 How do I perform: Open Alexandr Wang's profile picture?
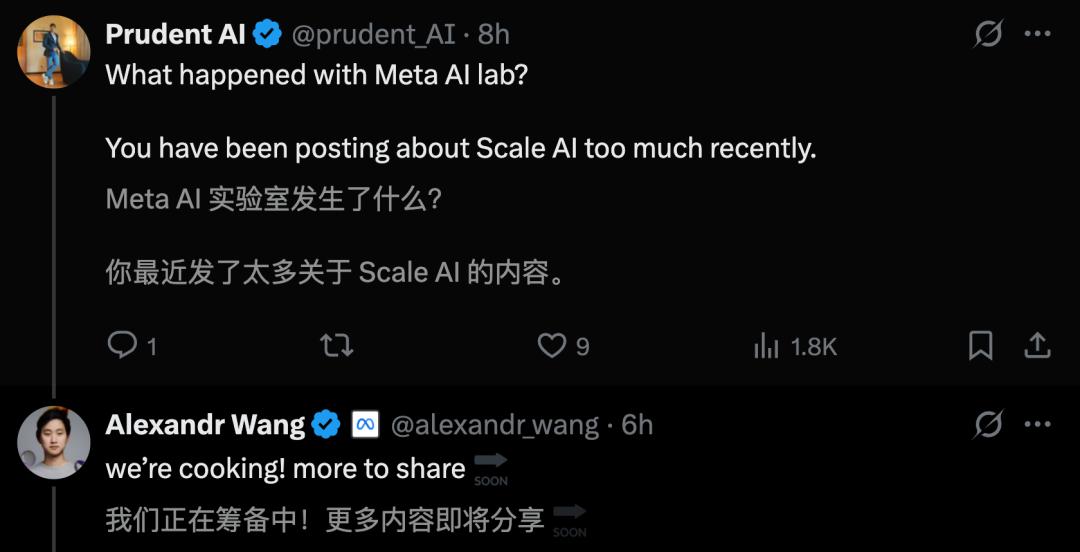click(x=54, y=442)
